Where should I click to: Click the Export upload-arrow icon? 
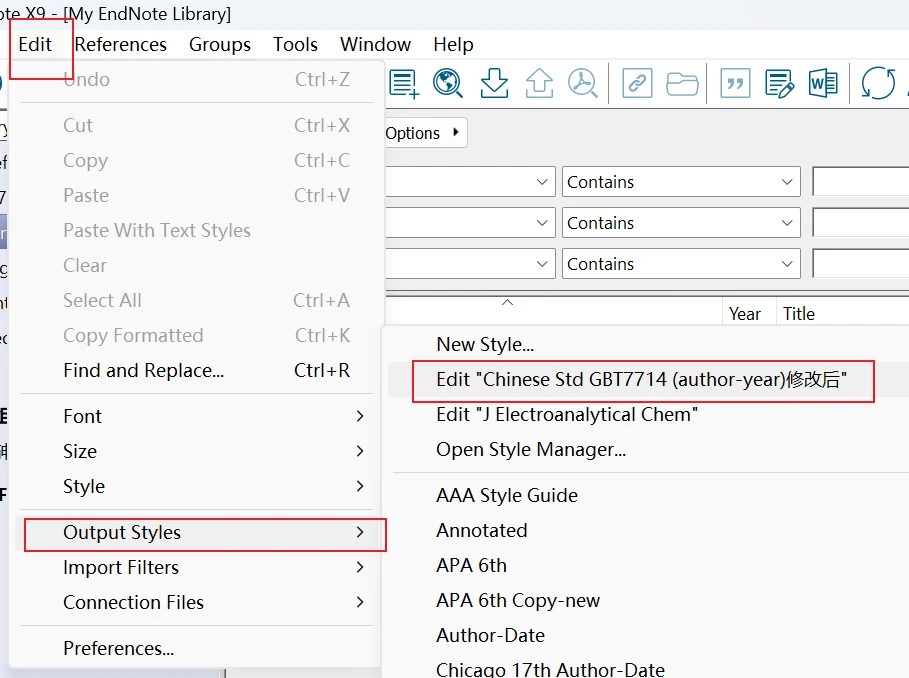[539, 83]
